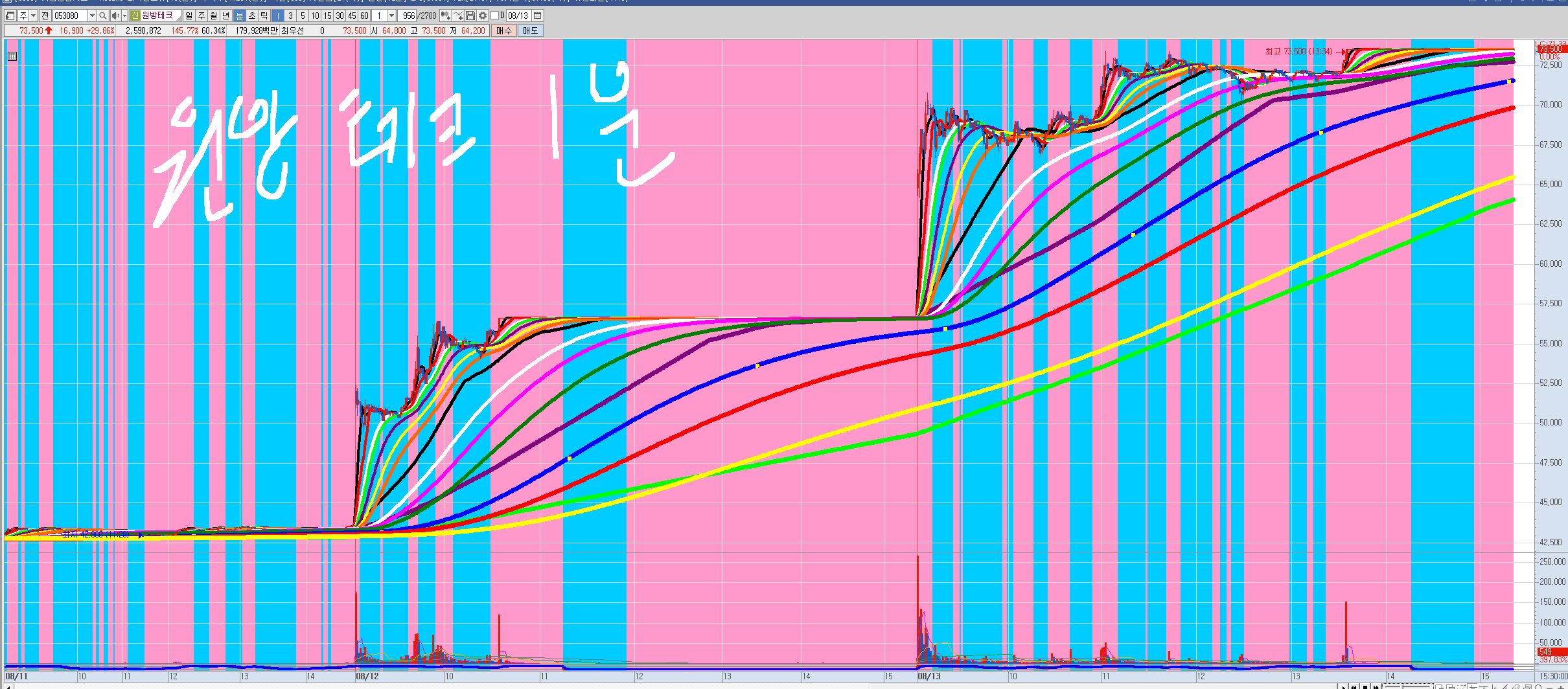Viewport: 1568px width, 689px height.
Task: Select the 30 minute interval
Action: (x=340, y=16)
